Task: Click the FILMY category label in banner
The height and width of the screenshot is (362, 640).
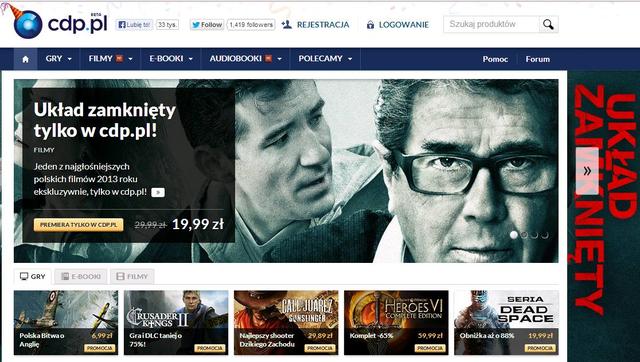Action: coord(44,150)
